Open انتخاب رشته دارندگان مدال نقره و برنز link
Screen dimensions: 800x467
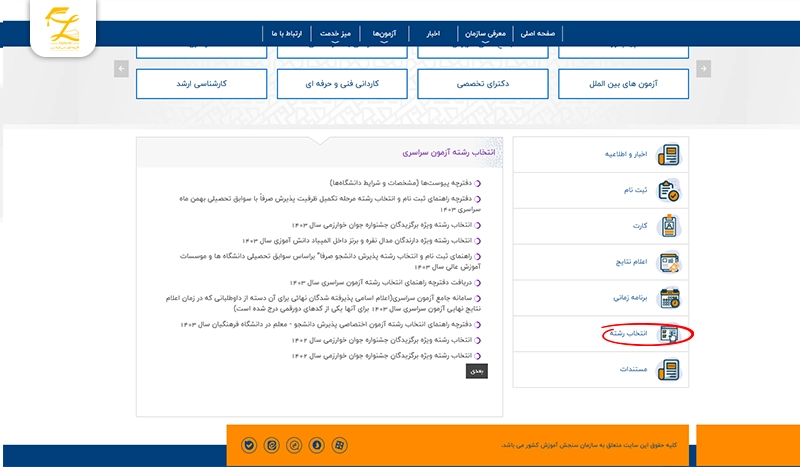357,240
